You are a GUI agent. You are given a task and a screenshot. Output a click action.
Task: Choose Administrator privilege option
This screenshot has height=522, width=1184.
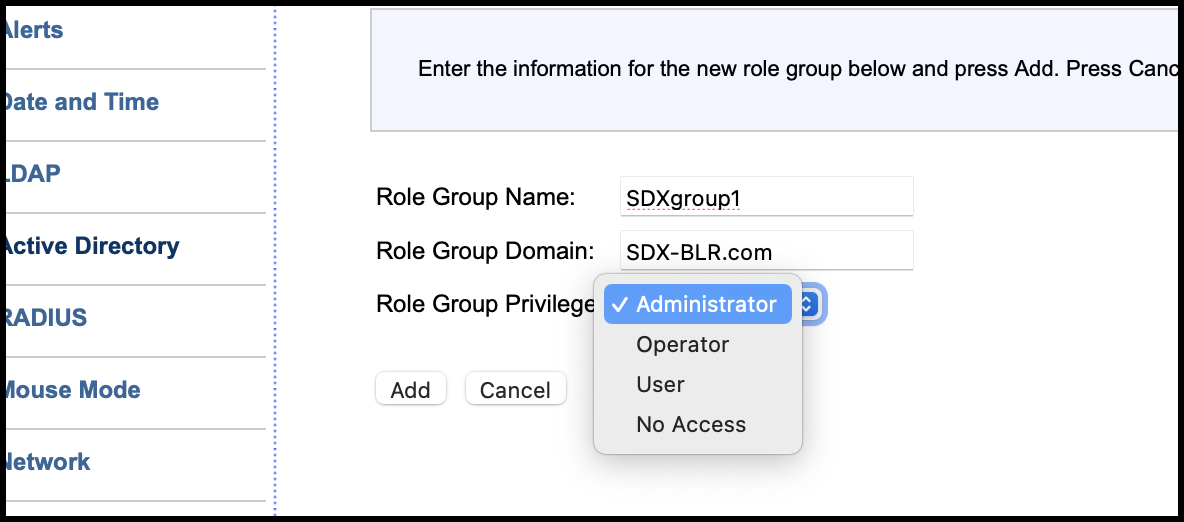(698, 304)
